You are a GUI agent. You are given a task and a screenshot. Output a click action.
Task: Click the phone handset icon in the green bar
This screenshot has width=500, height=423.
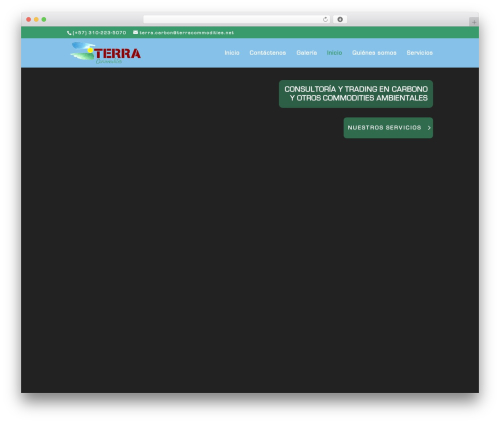(69, 33)
